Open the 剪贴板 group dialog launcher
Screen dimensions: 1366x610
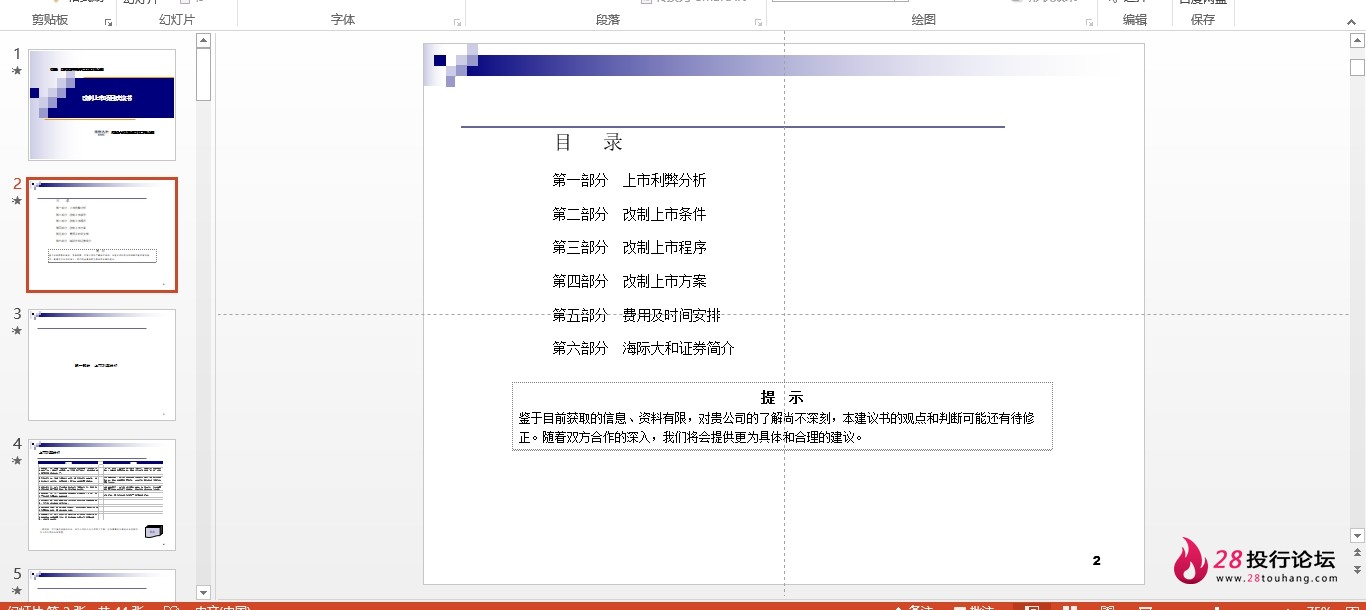pyautogui.click(x=108, y=21)
